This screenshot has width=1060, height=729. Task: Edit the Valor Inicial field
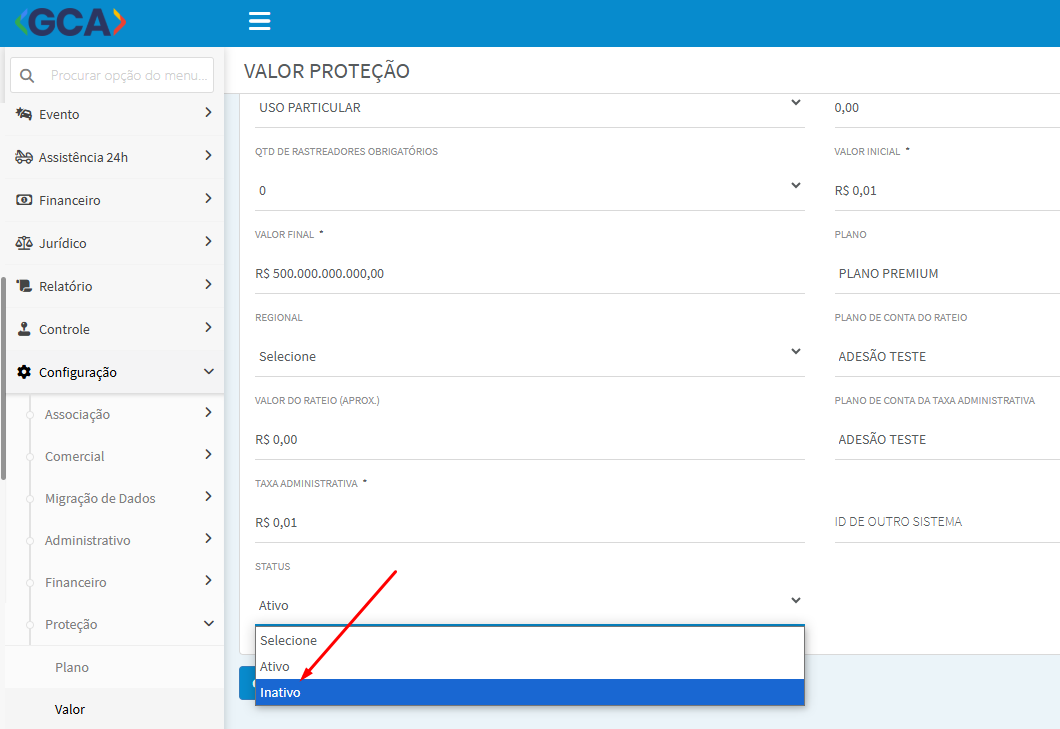tap(946, 191)
